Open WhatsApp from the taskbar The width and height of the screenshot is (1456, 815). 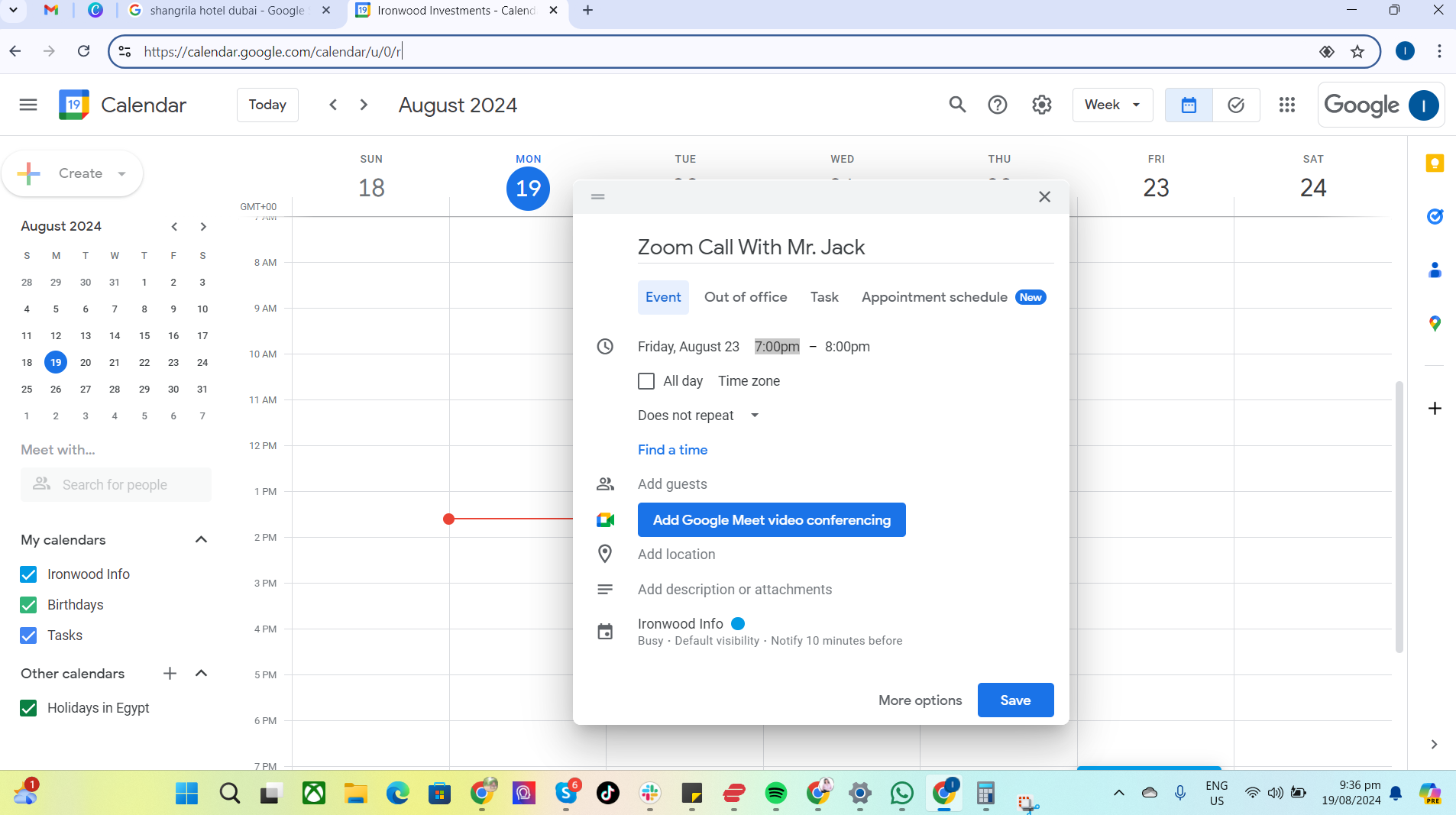pyautogui.click(x=902, y=794)
